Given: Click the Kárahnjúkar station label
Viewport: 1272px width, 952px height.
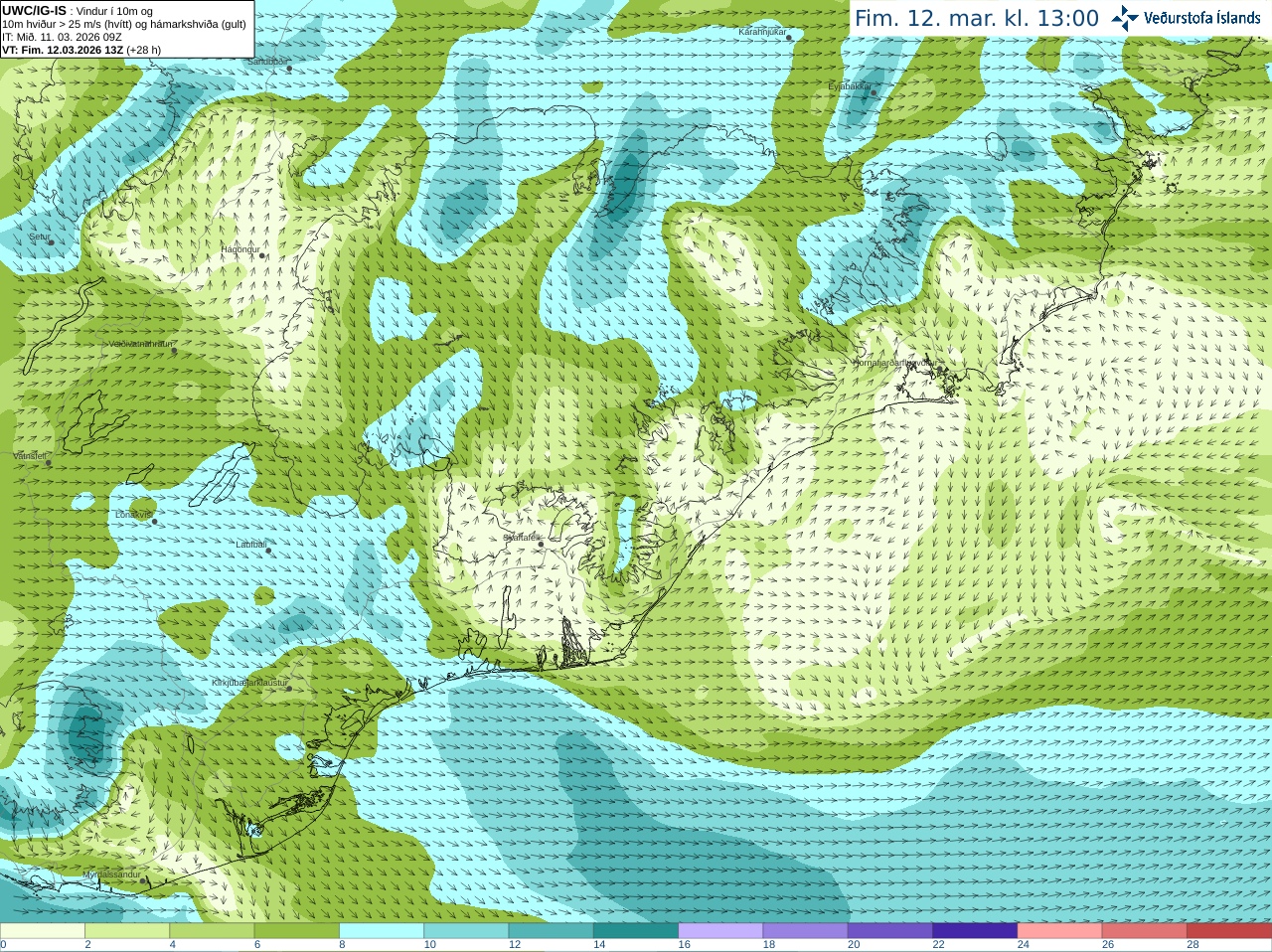Looking at the screenshot, I should 762,32.
